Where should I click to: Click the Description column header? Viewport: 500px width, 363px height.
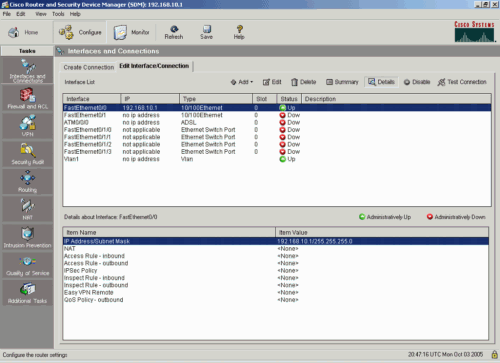coord(396,99)
